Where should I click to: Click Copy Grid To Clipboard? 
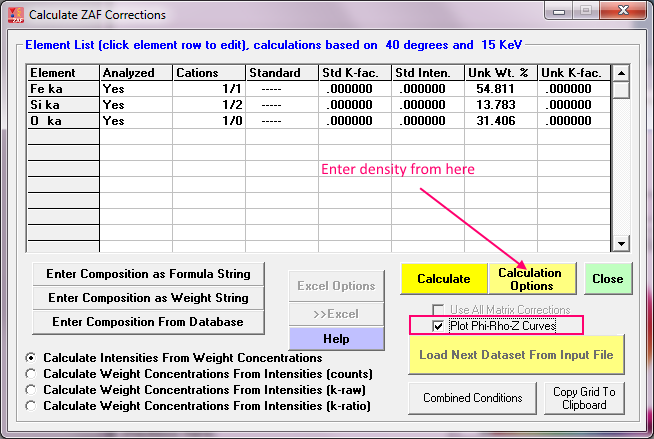[585, 398]
